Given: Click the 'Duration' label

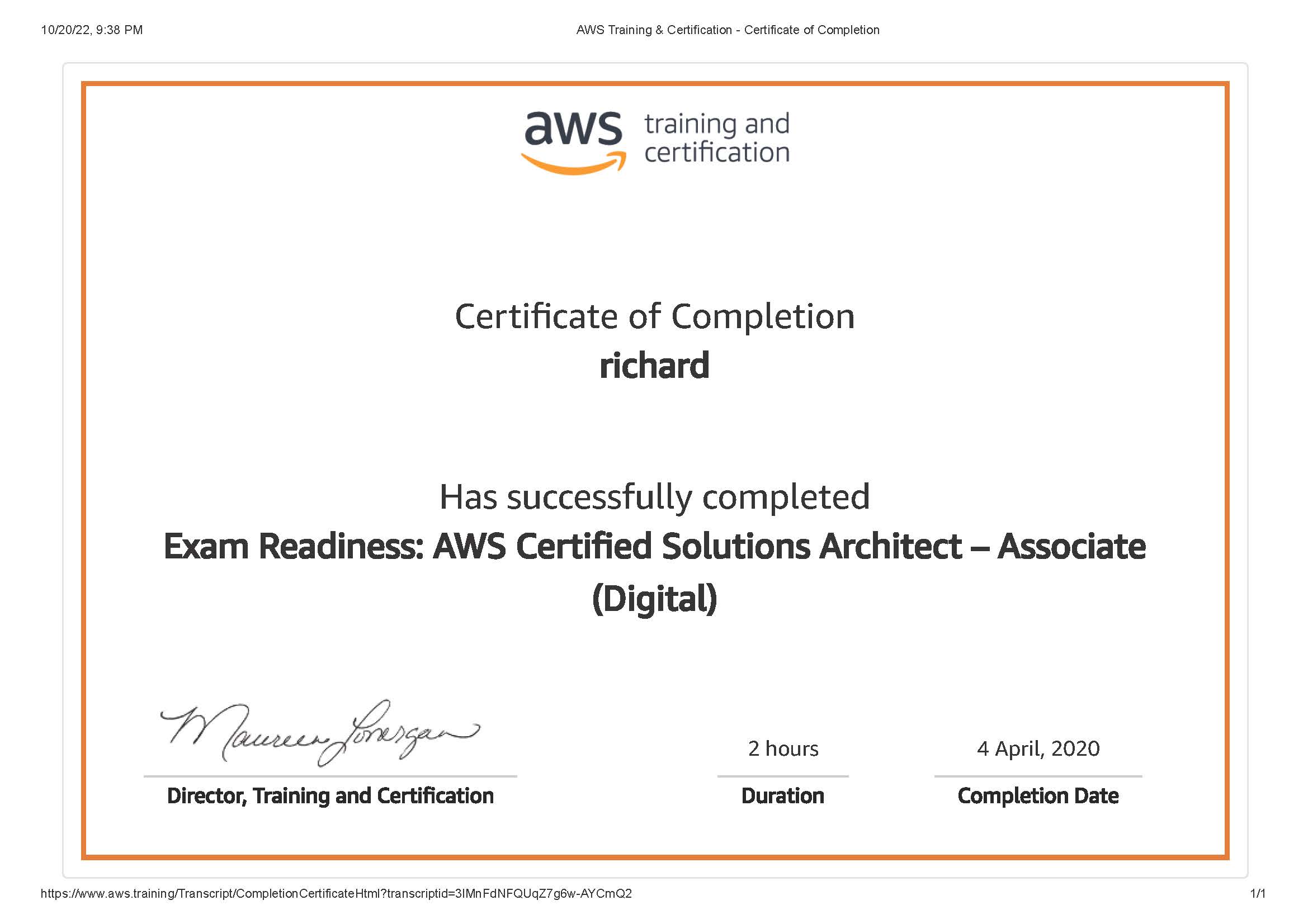Looking at the screenshot, I should pyautogui.click(x=783, y=796).
